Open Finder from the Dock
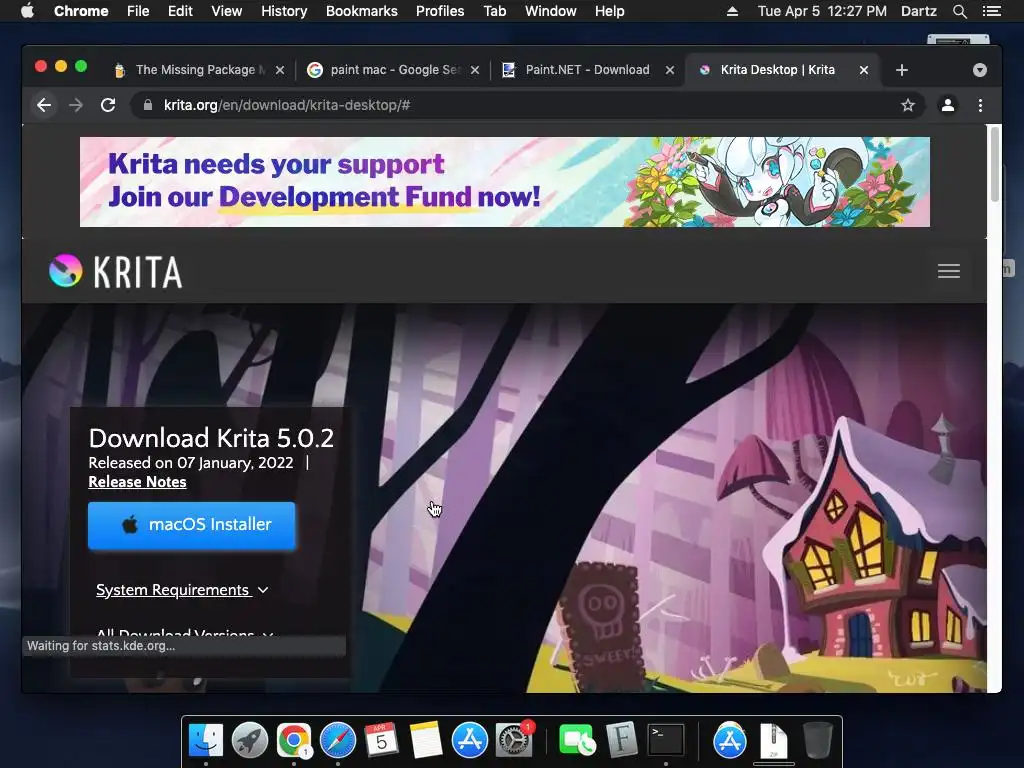 pyautogui.click(x=206, y=740)
